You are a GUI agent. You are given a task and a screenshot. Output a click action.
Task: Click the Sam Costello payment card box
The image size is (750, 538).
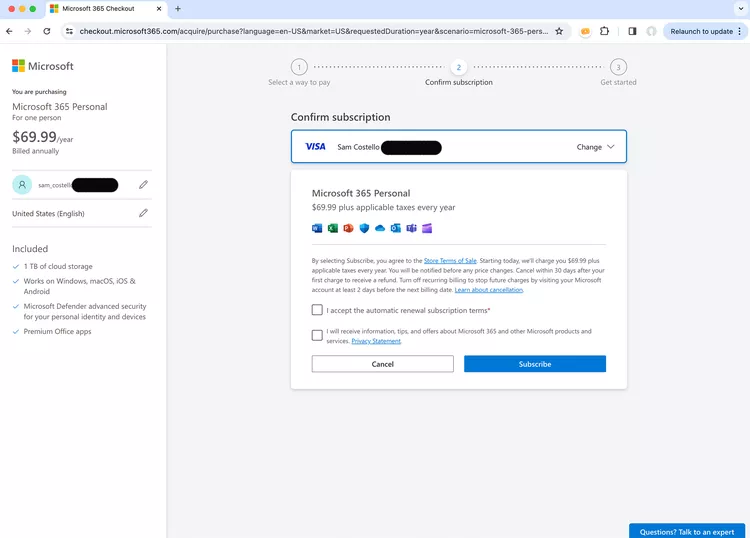[458, 146]
